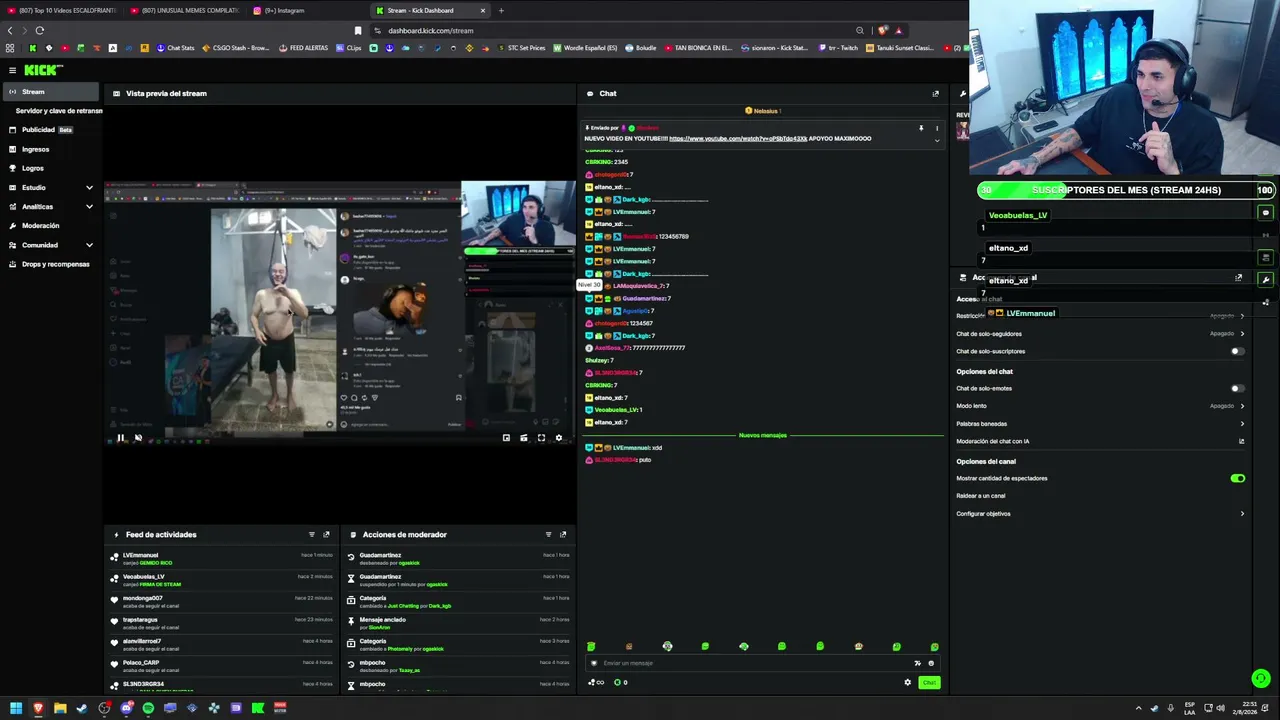Unpin the pinned chat message
Screen dimensions: 1280x720
[921, 128]
